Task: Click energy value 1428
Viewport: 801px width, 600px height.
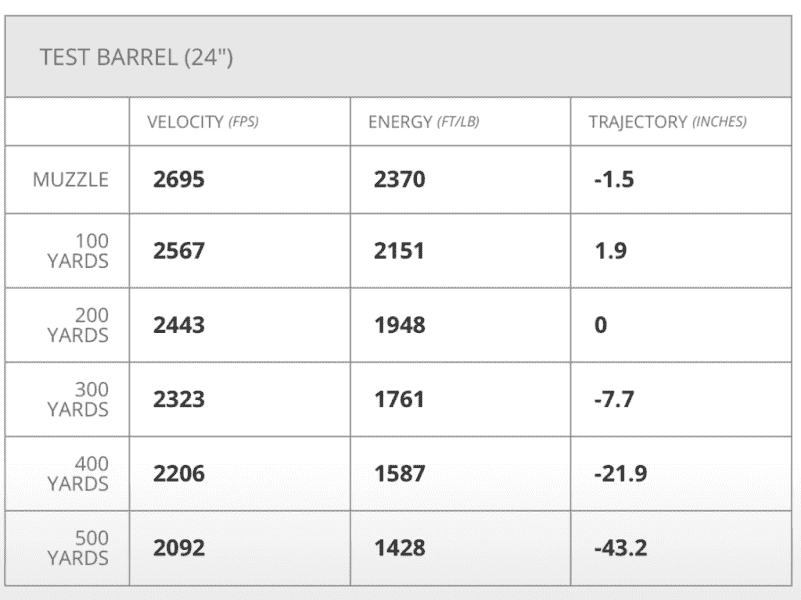Action: (399, 547)
